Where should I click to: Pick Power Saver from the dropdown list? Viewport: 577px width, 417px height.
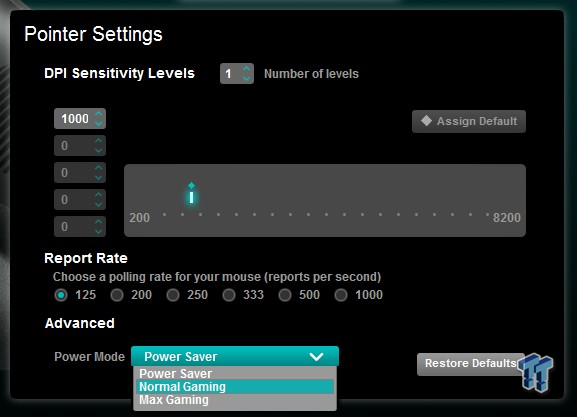(x=235, y=373)
